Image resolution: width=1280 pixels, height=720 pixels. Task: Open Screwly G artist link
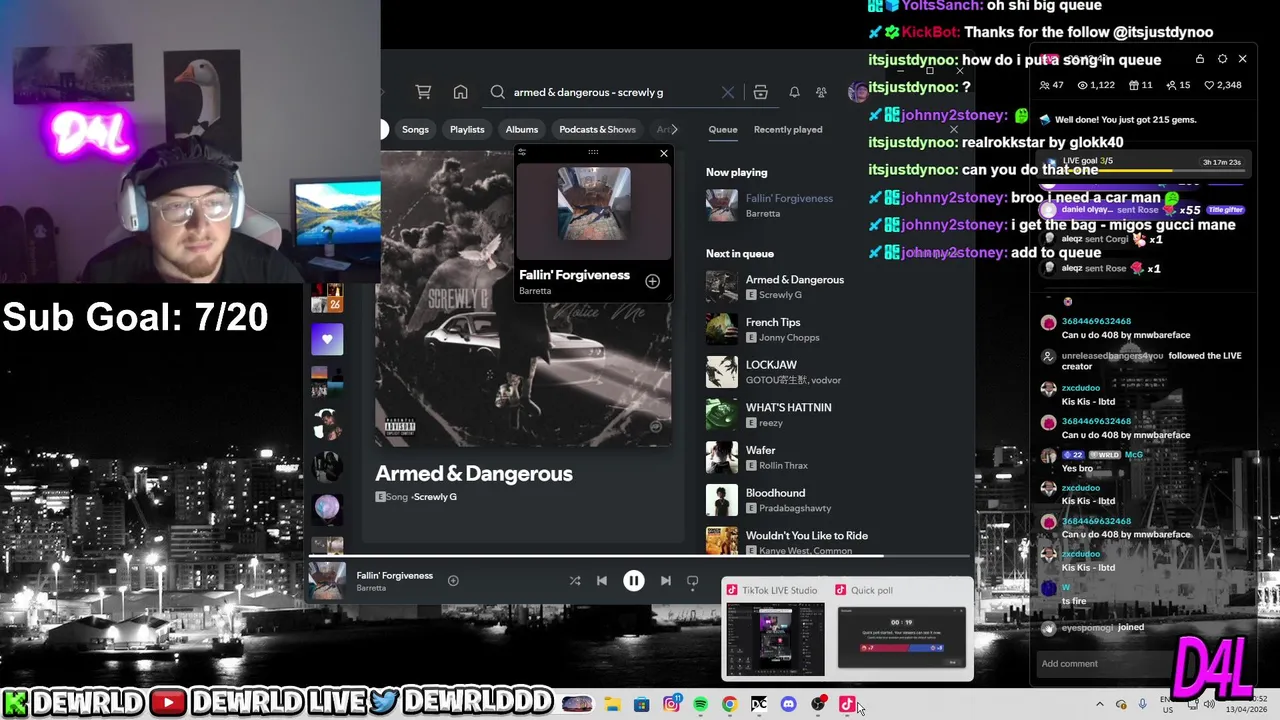click(435, 497)
